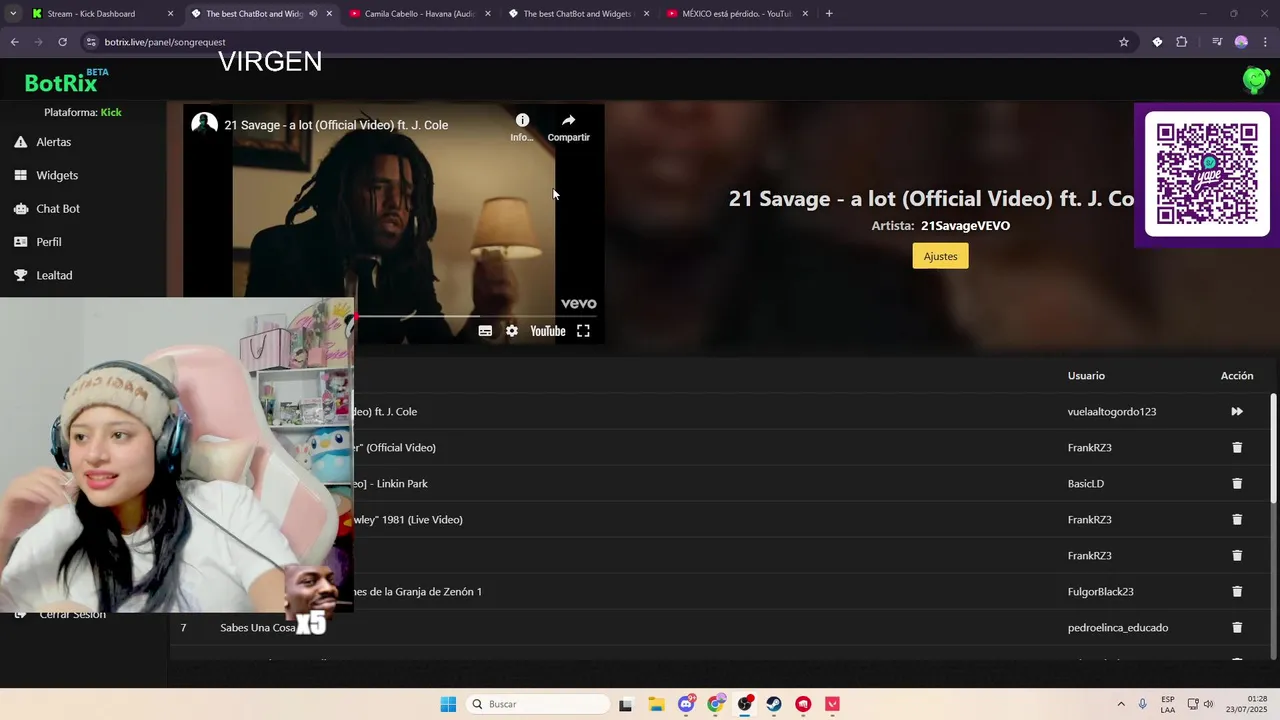Enter fullscreen on the embedded video
This screenshot has height=720, width=1280.
583,331
